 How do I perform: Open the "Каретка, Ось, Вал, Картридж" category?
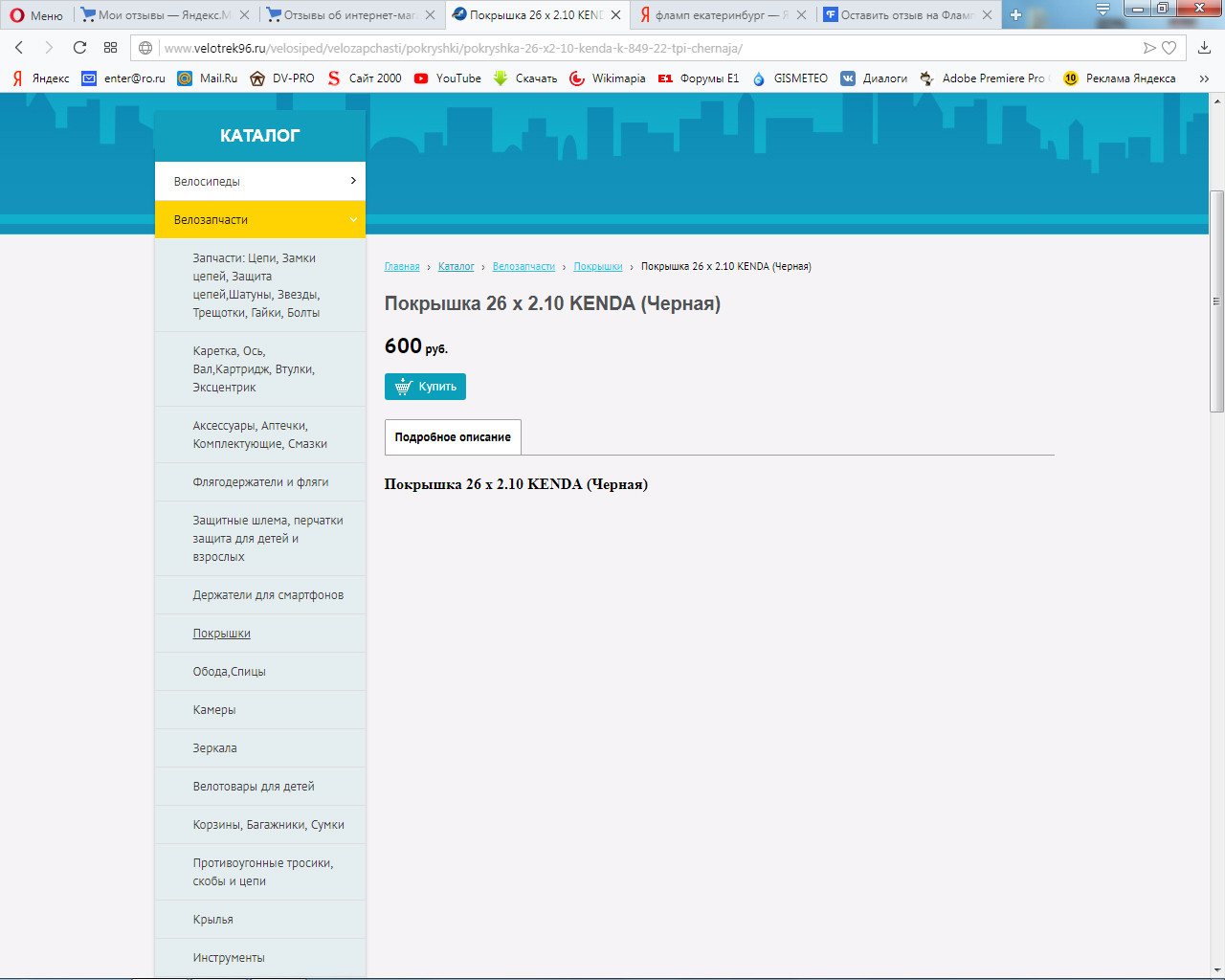click(260, 369)
